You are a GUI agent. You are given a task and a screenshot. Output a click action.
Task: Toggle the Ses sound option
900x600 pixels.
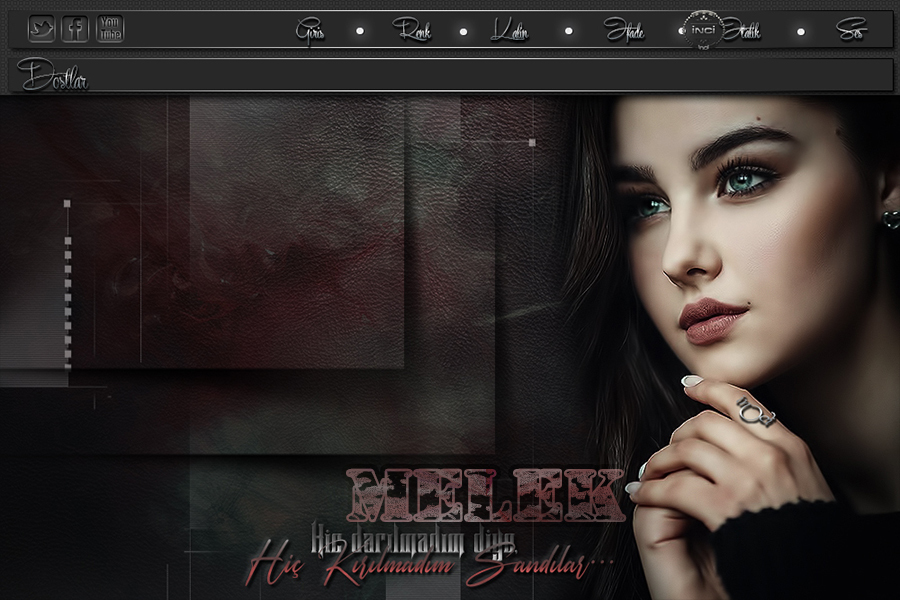(851, 31)
